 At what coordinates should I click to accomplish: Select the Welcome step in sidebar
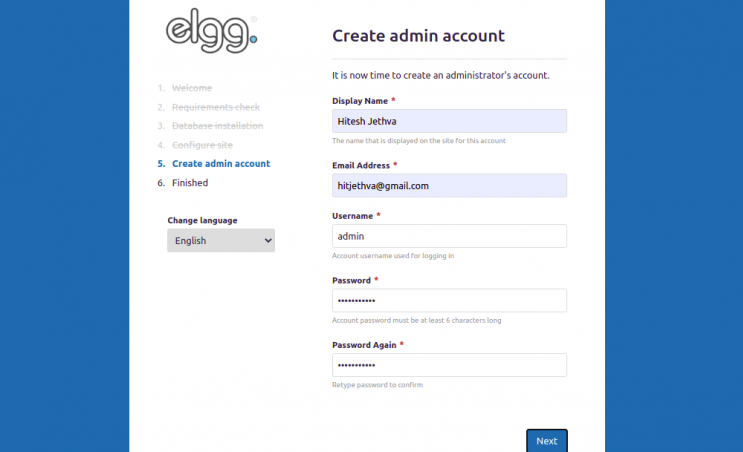pyautogui.click(x=192, y=88)
